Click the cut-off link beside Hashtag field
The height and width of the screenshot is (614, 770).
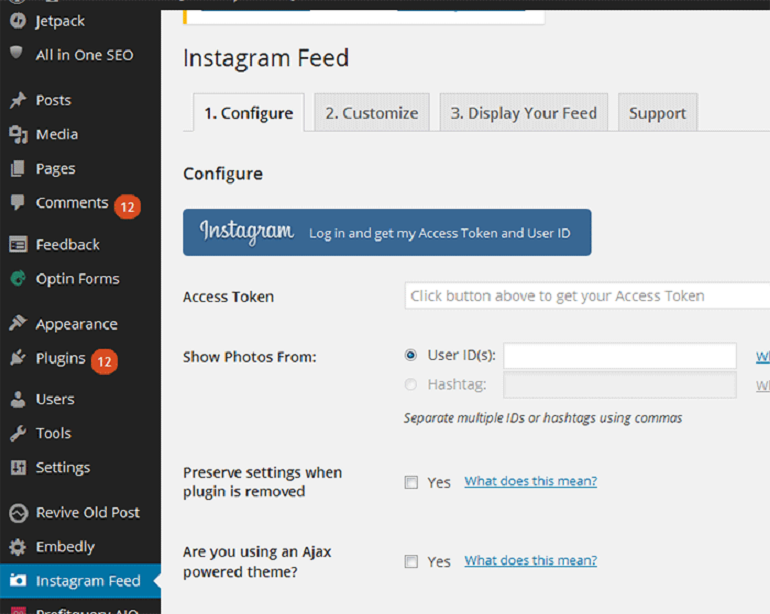point(763,386)
